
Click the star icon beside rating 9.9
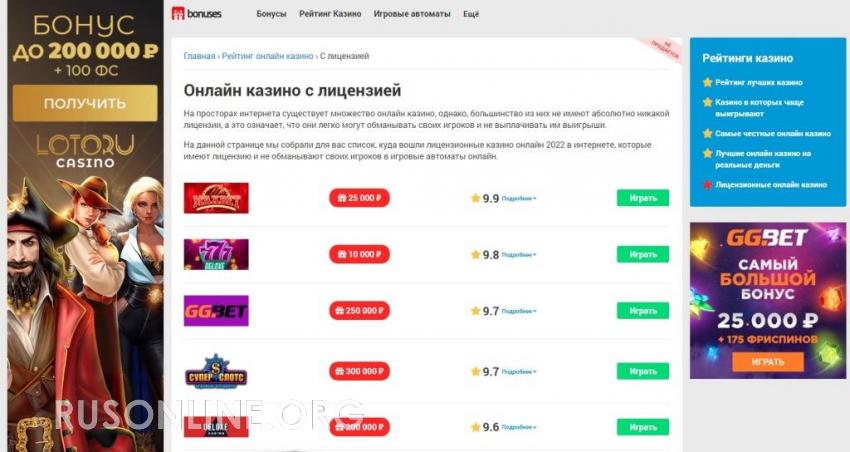tap(475, 198)
